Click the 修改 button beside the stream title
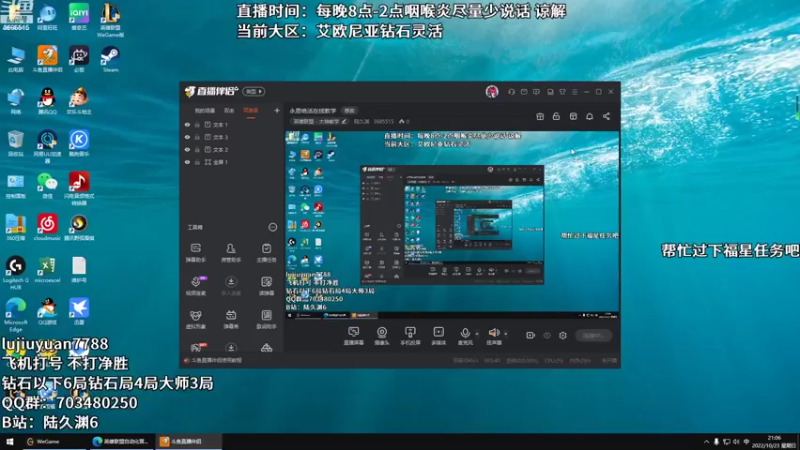Screen dimensions: 800x450 click(x=349, y=111)
